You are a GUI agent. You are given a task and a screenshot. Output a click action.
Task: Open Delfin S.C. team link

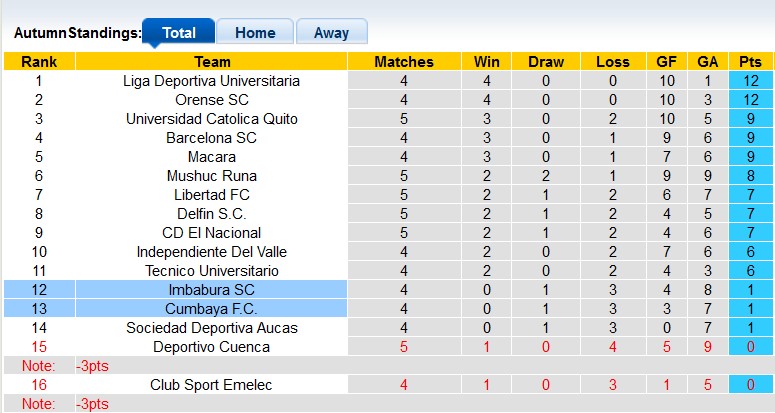click(212, 214)
